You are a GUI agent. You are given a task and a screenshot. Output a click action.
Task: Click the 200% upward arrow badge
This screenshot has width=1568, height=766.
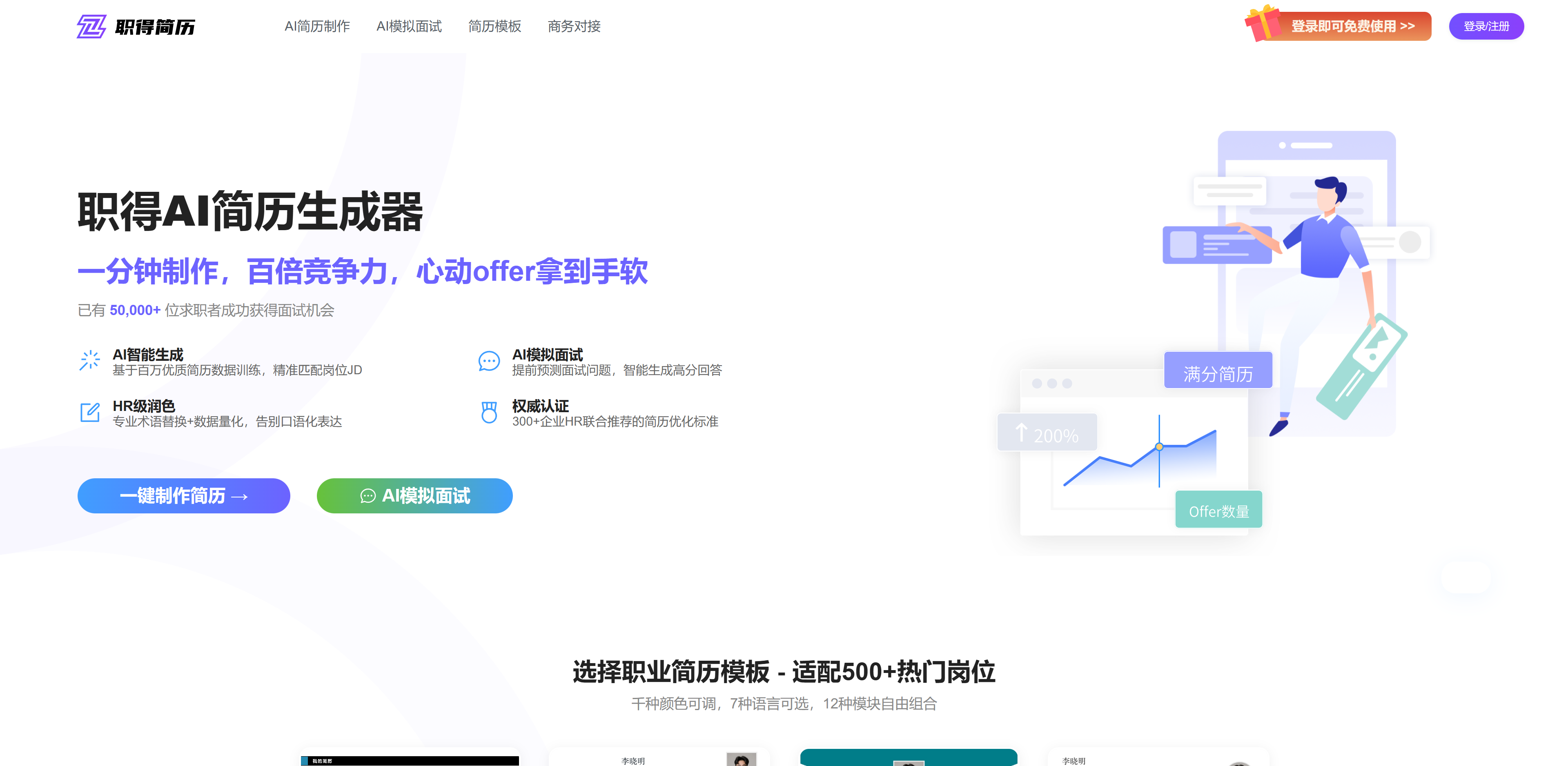[1047, 433]
